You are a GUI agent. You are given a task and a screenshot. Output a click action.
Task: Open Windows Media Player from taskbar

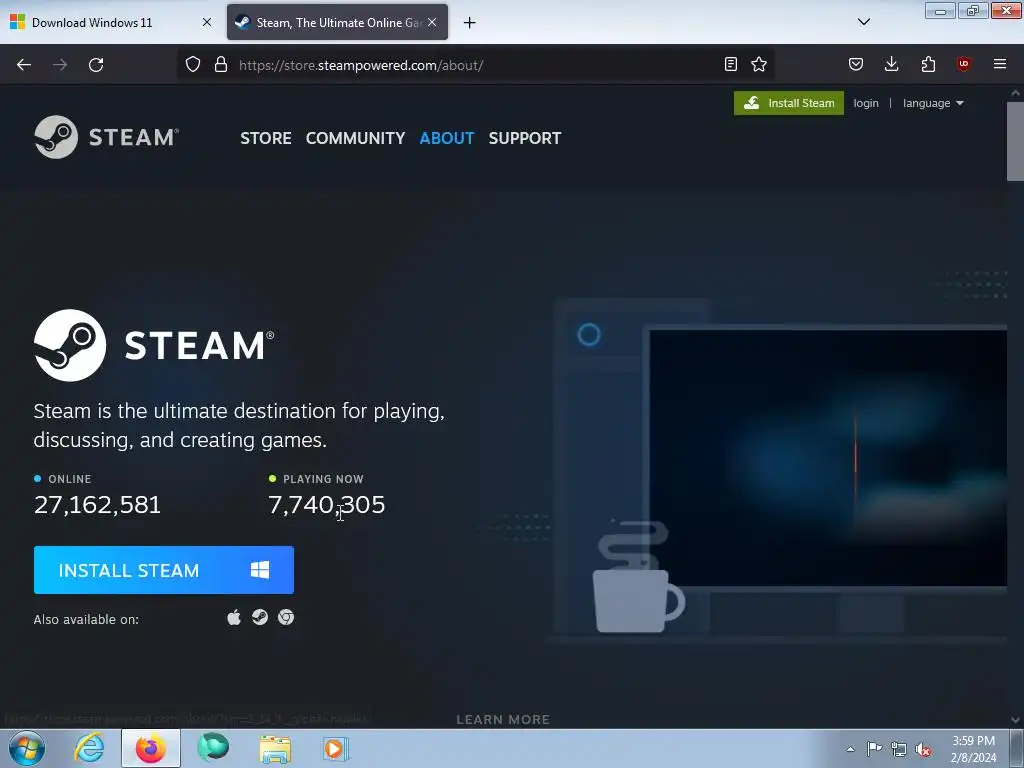pyautogui.click(x=336, y=748)
